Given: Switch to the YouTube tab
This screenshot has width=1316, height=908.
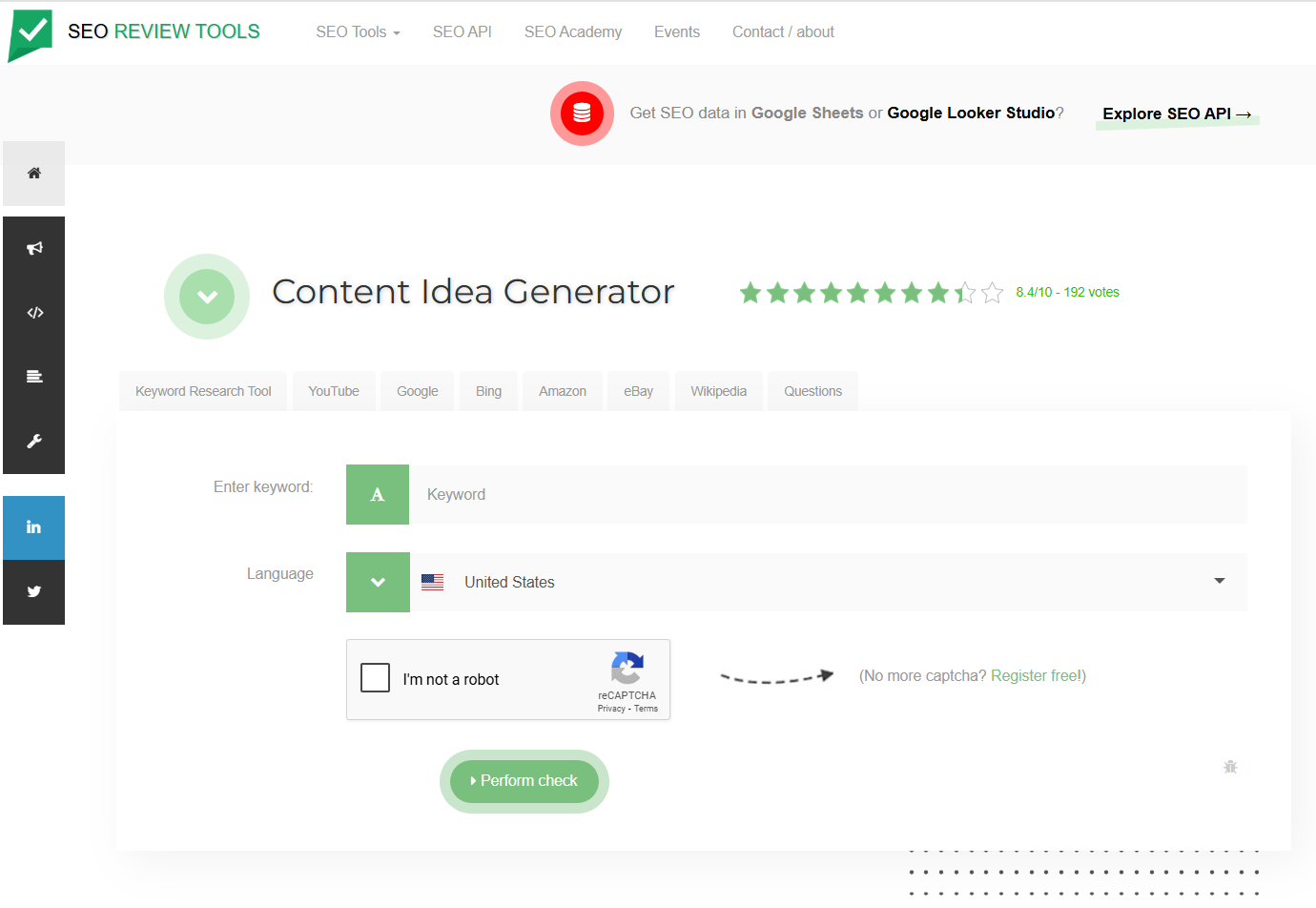Looking at the screenshot, I should point(334,391).
